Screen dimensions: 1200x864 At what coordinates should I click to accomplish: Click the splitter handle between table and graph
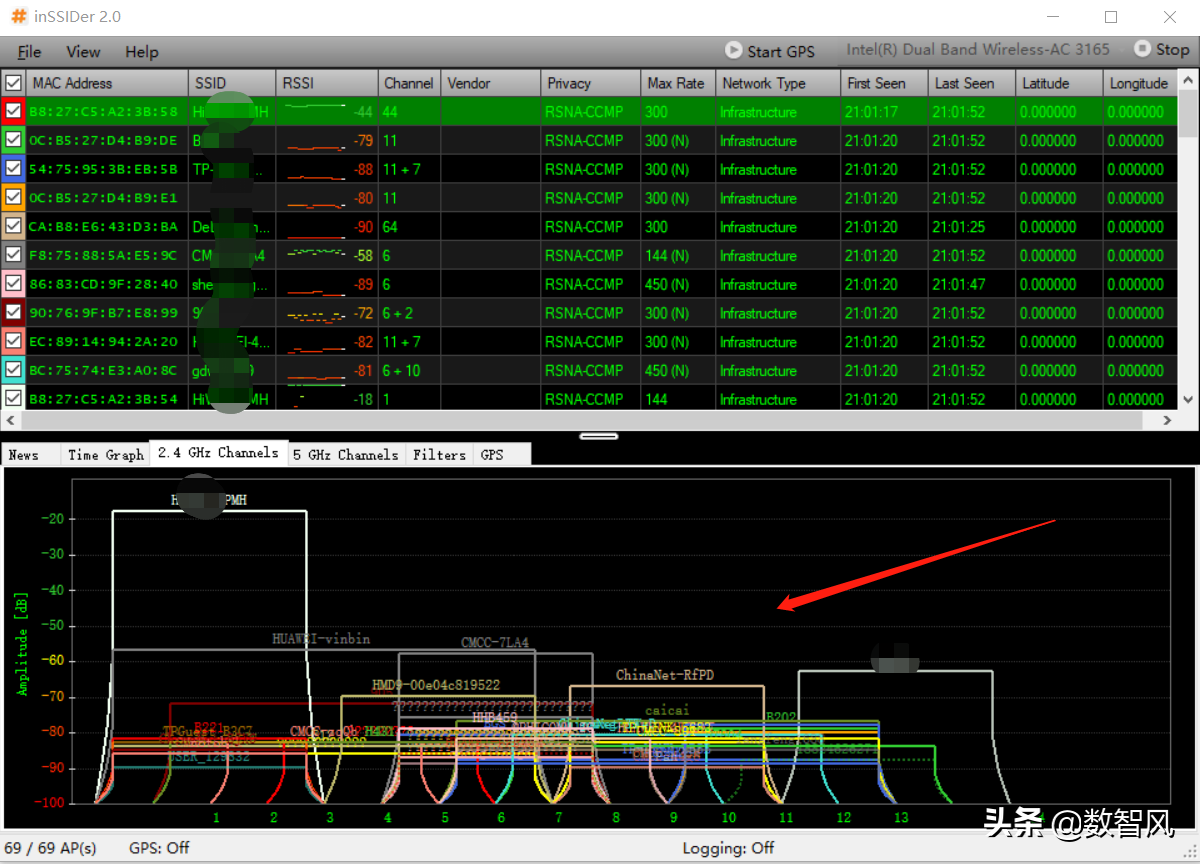[598, 436]
